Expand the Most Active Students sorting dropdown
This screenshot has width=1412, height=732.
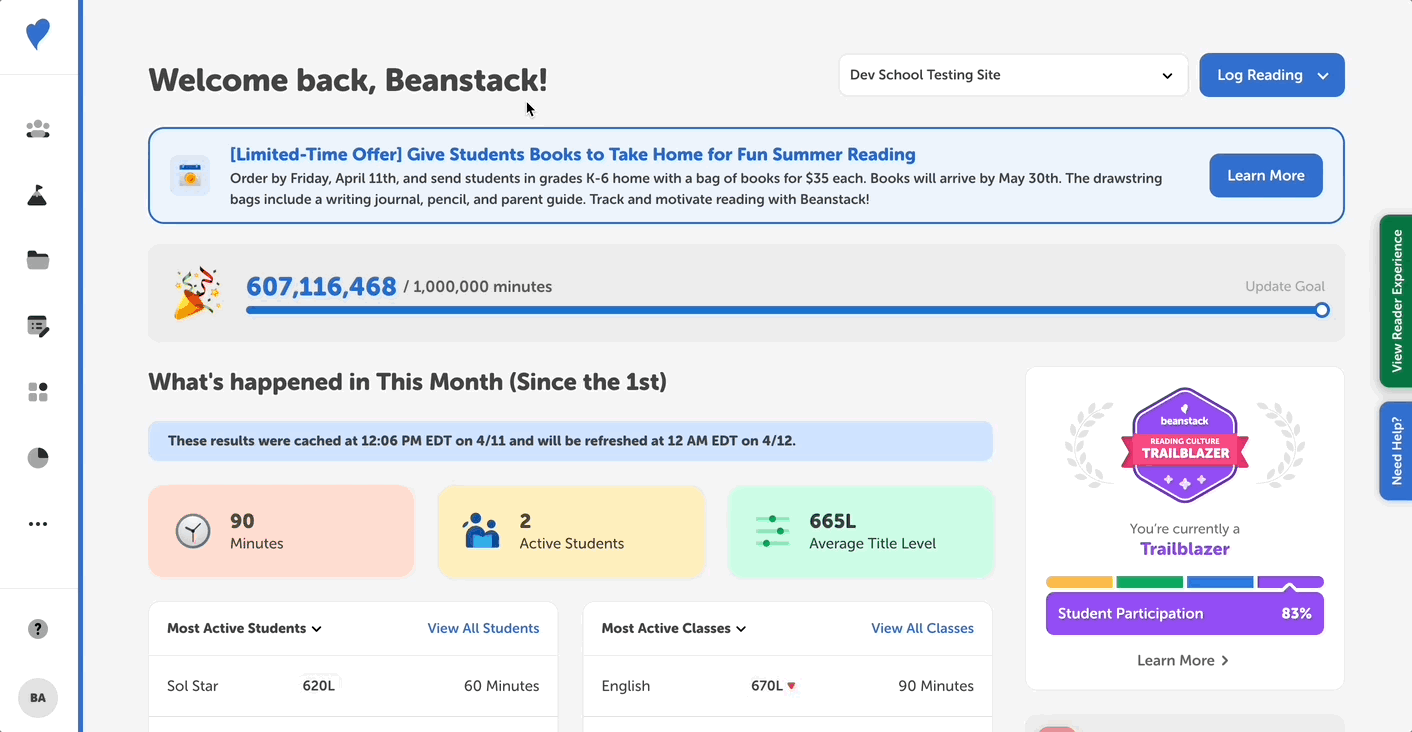tap(317, 628)
